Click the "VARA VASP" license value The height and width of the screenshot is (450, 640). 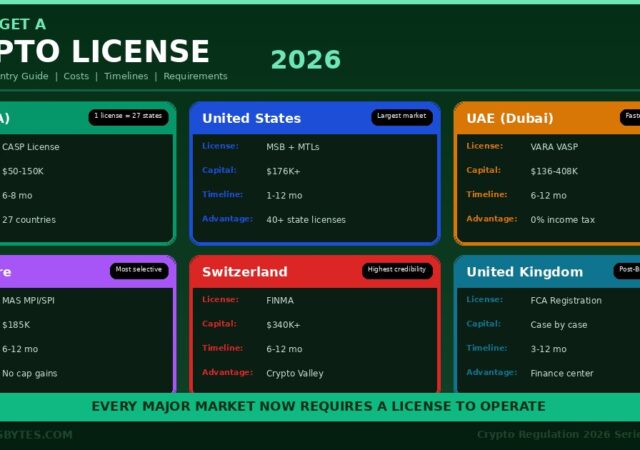pos(554,147)
